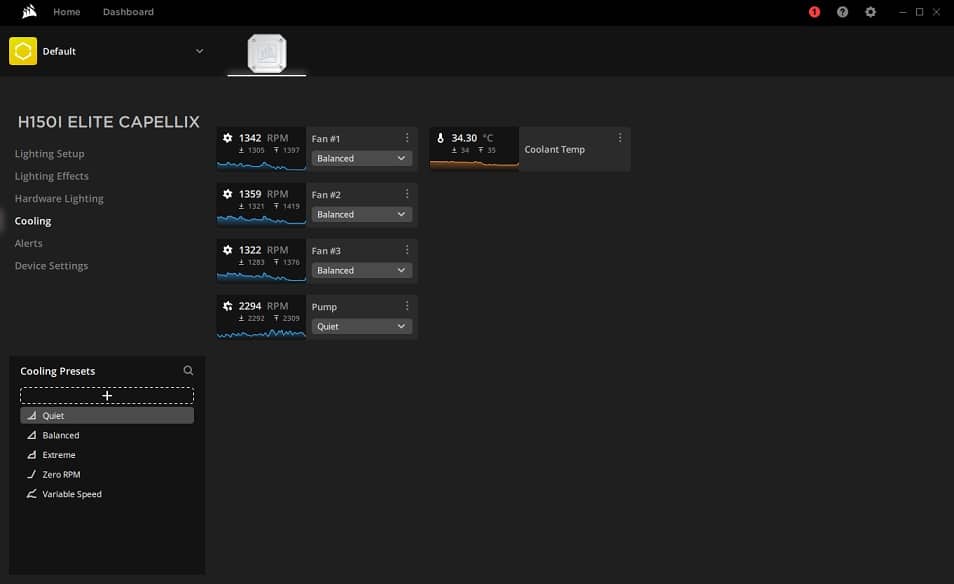Screen dimensions: 954x584
Task: Open the settings gear icon
Action: click(870, 12)
